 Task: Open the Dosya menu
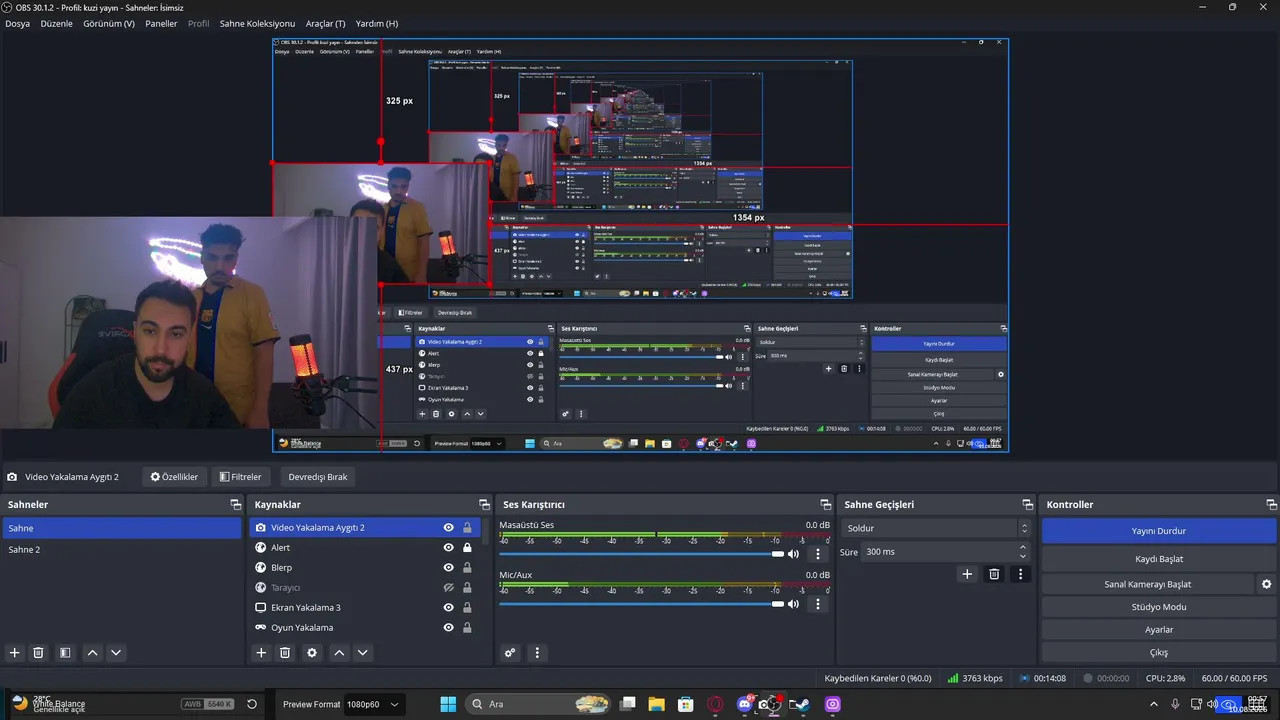(x=17, y=23)
